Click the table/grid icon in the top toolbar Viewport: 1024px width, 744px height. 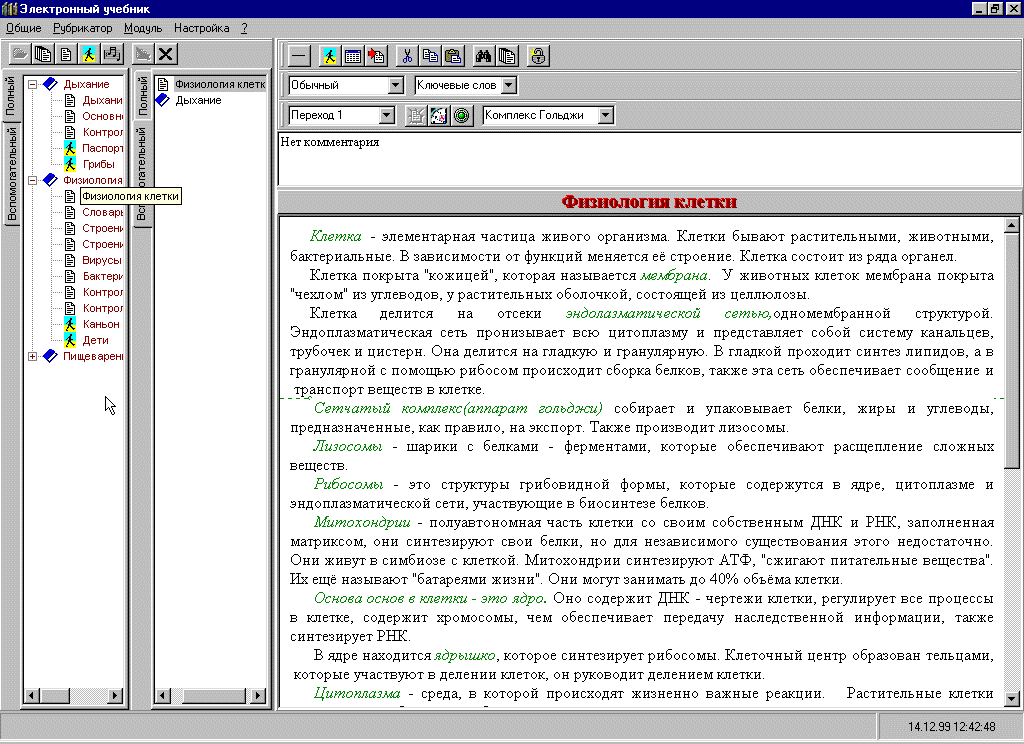(x=352, y=55)
